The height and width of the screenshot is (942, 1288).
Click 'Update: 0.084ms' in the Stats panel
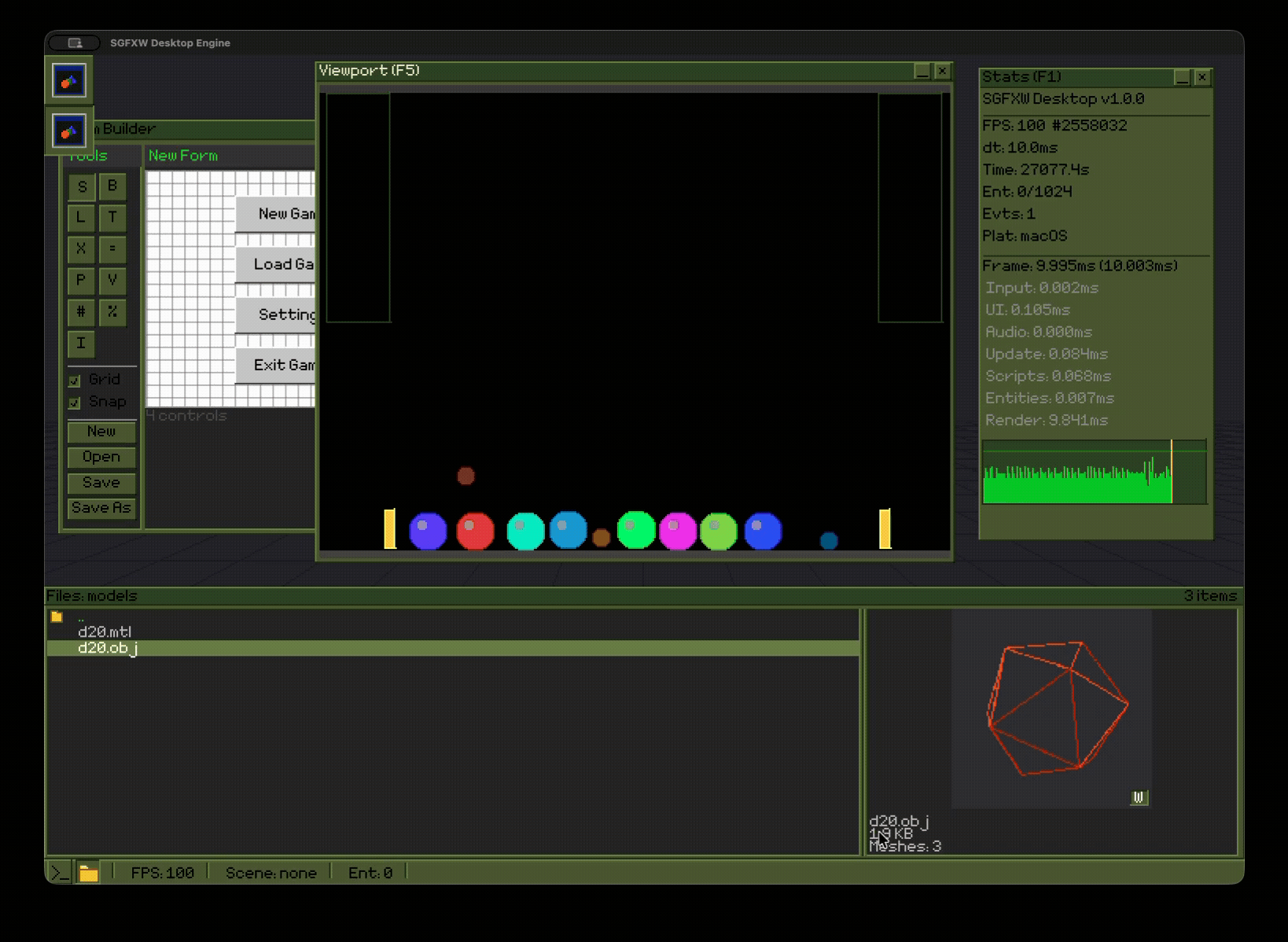[1047, 354]
